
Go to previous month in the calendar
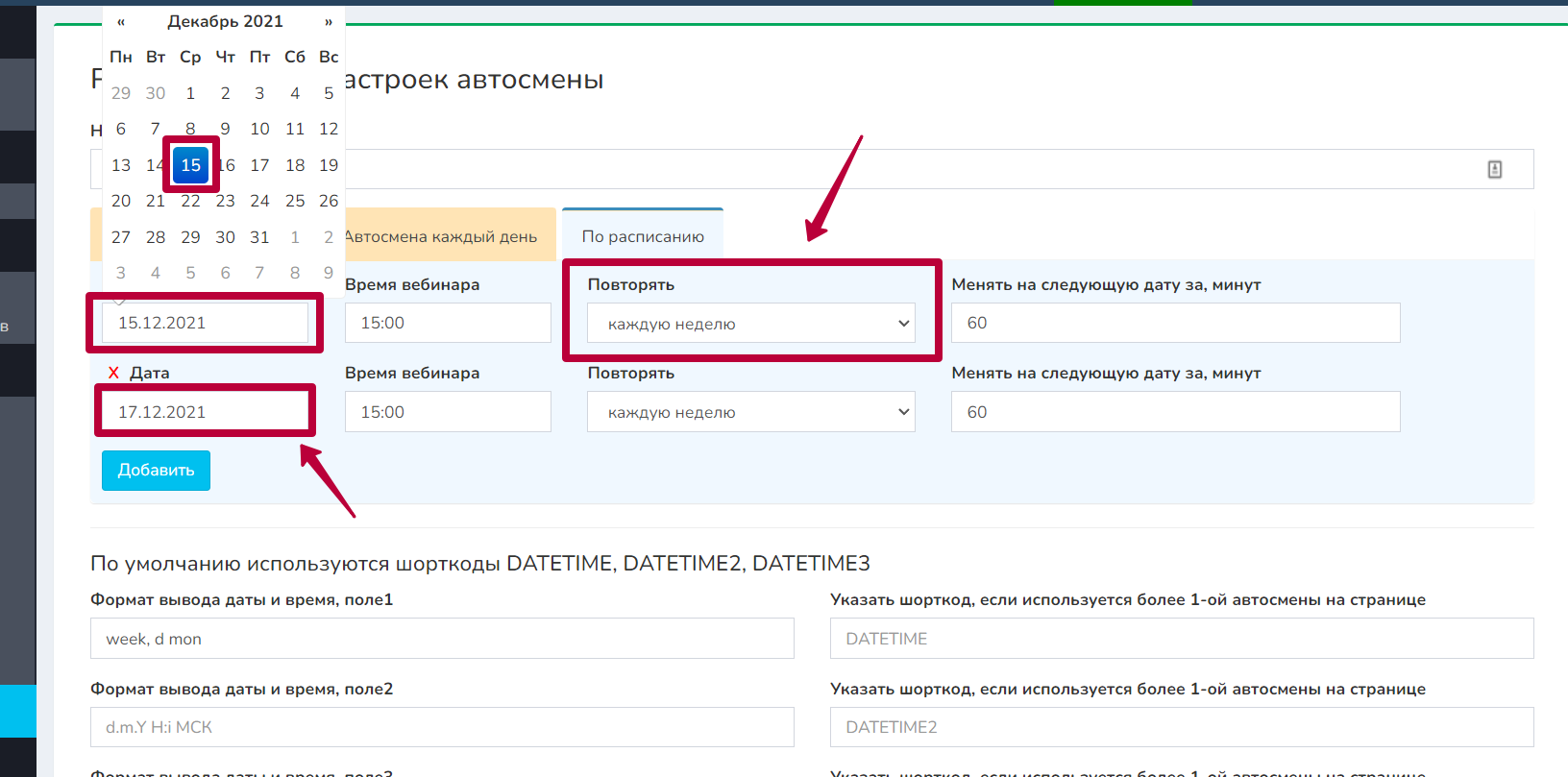pos(121,22)
